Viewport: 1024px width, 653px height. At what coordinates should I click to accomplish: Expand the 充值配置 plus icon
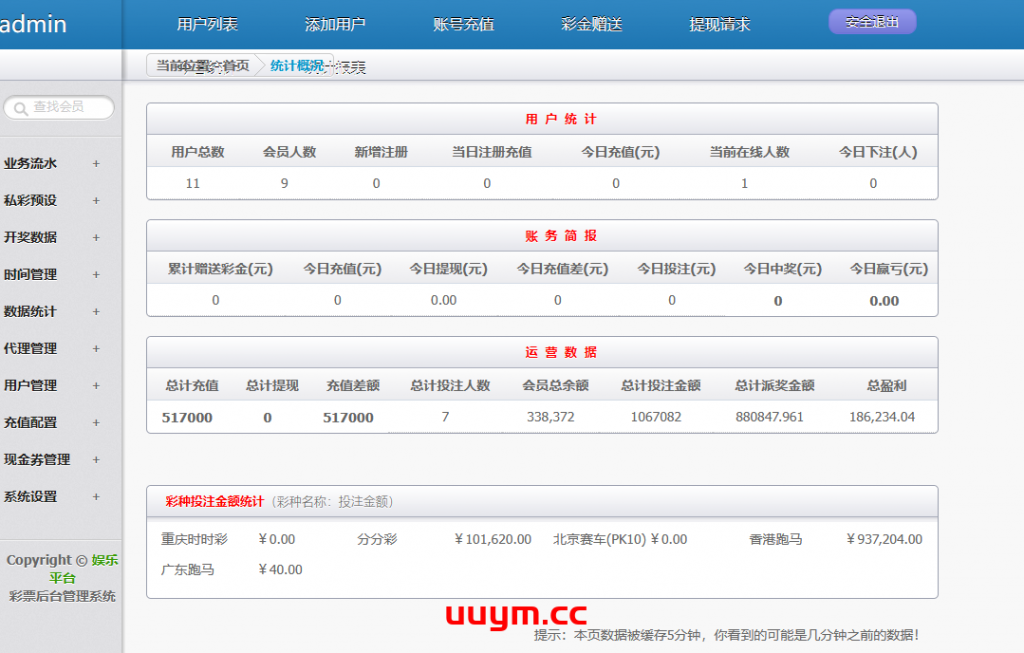(x=96, y=423)
